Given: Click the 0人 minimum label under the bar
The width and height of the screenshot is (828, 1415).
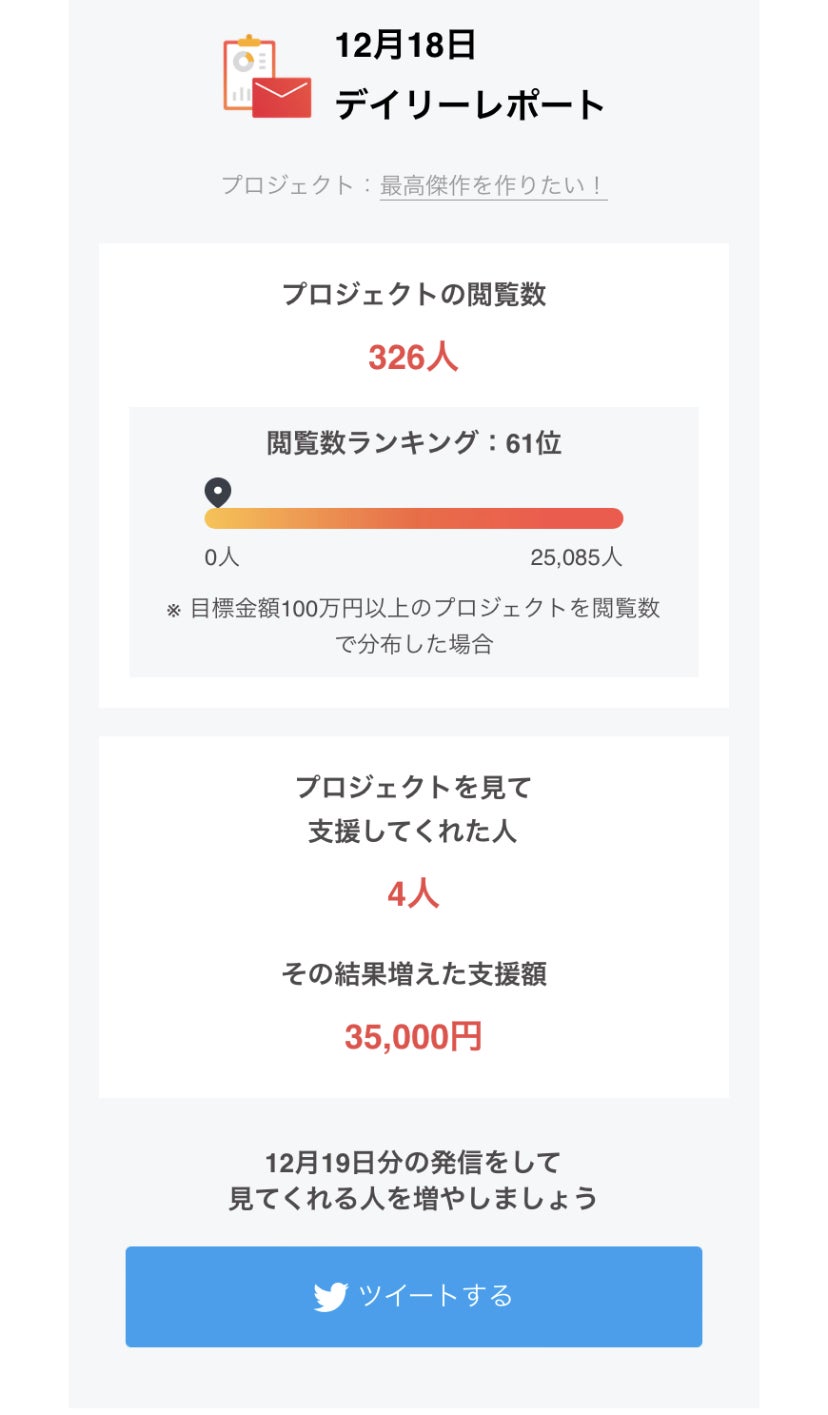Looking at the screenshot, I should (222, 558).
